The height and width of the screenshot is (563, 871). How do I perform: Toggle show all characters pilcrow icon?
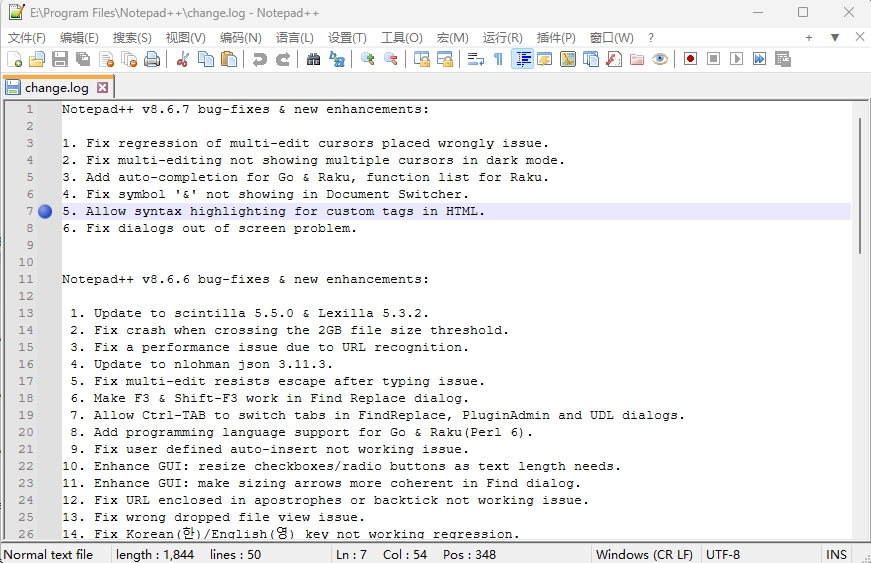pyautogui.click(x=498, y=60)
